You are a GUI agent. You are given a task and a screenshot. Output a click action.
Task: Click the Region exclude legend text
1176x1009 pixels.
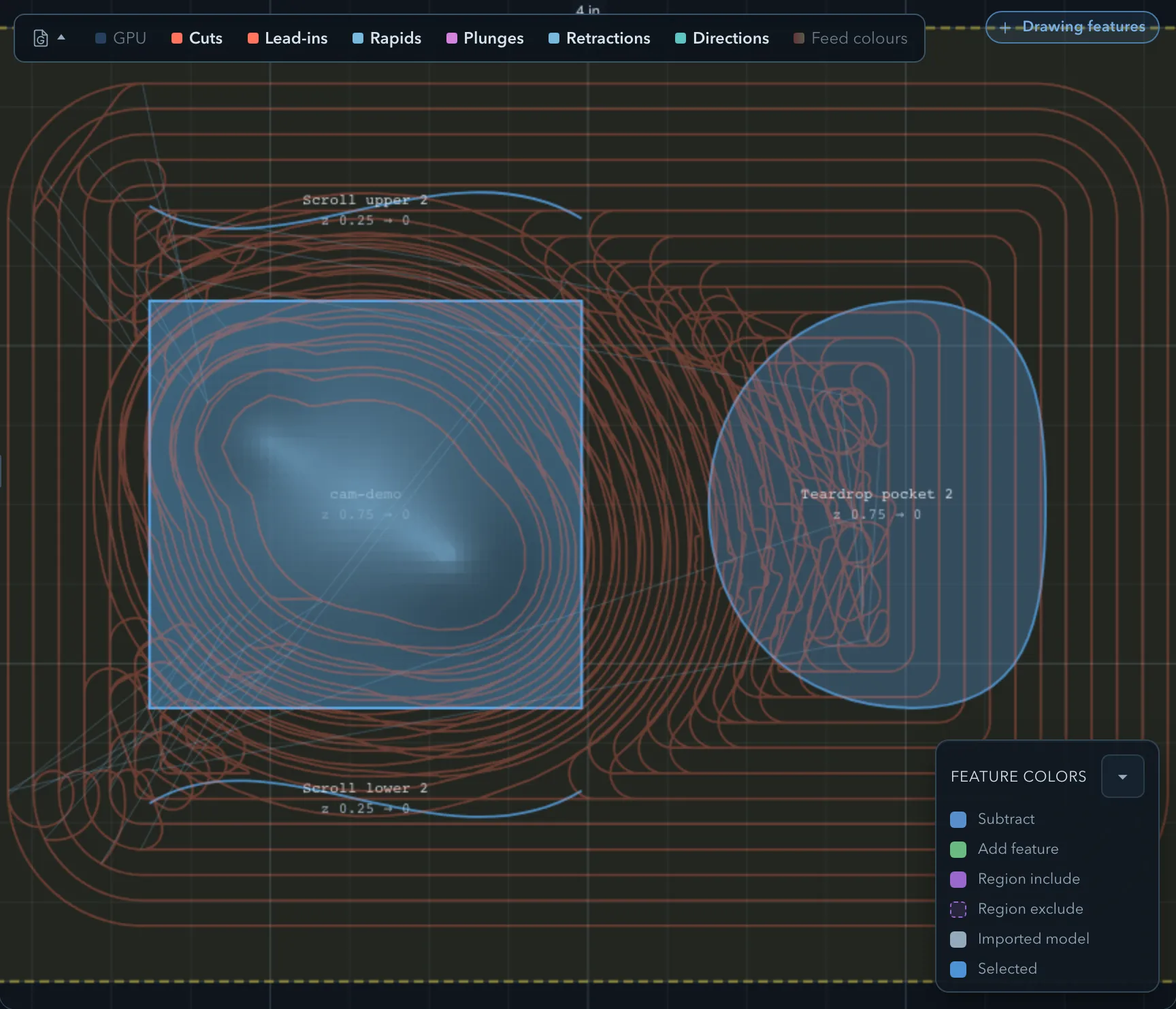click(1030, 909)
